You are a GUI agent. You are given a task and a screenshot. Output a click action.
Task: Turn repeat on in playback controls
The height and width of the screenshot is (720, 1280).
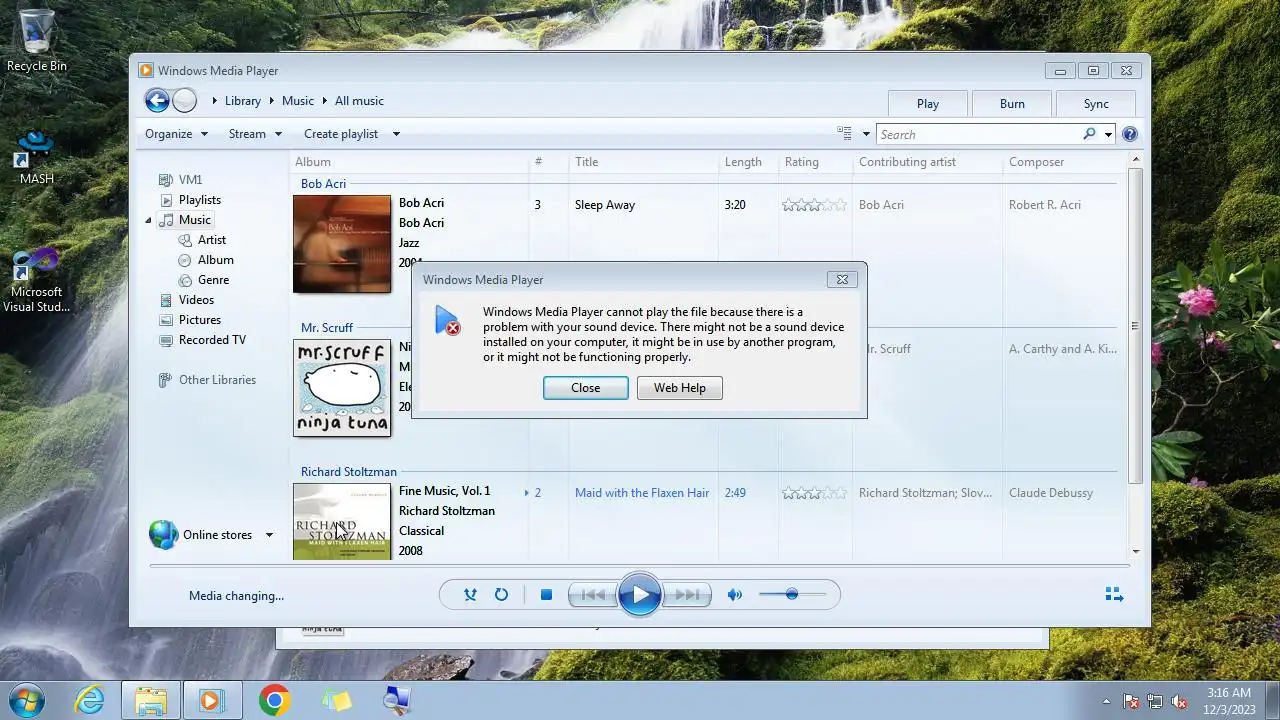(501, 595)
